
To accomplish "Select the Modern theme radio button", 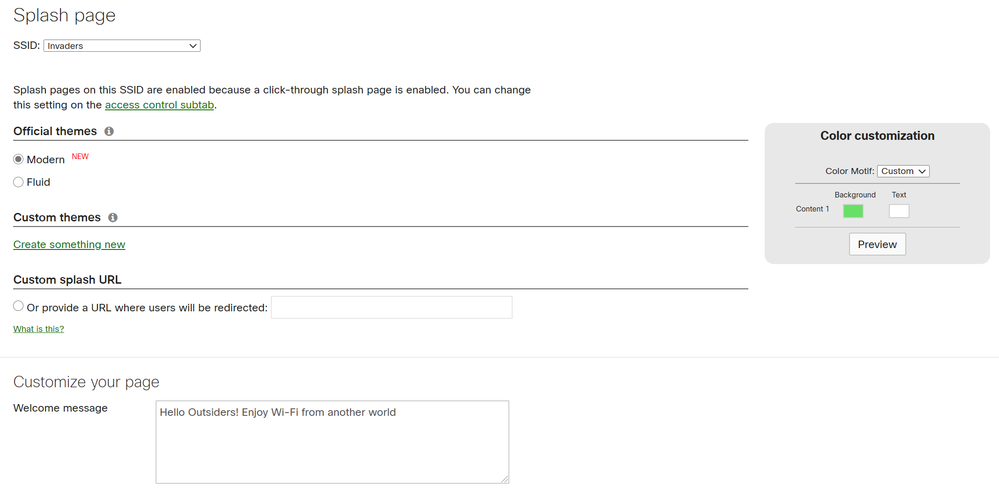I will click(x=18, y=159).
